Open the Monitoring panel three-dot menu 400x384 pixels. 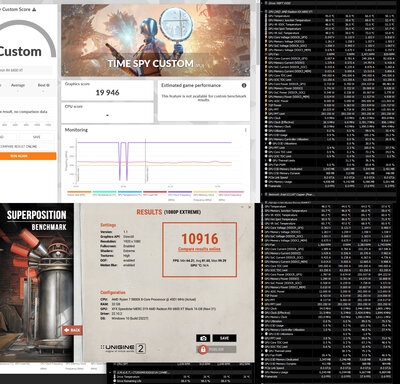click(246, 130)
